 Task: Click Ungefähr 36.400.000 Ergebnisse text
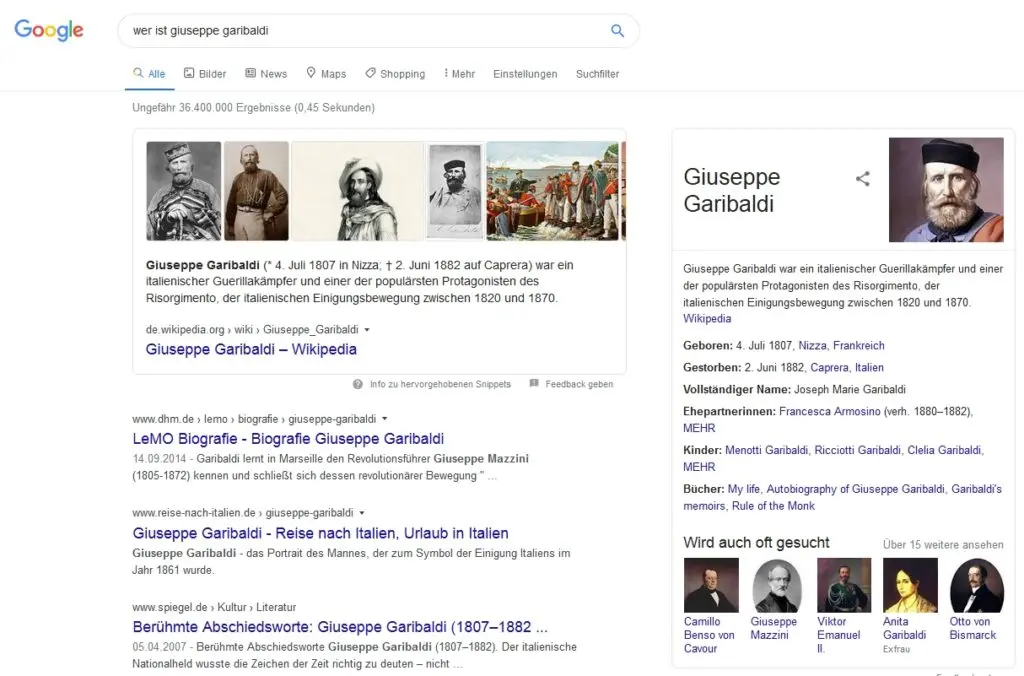click(x=253, y=108)
